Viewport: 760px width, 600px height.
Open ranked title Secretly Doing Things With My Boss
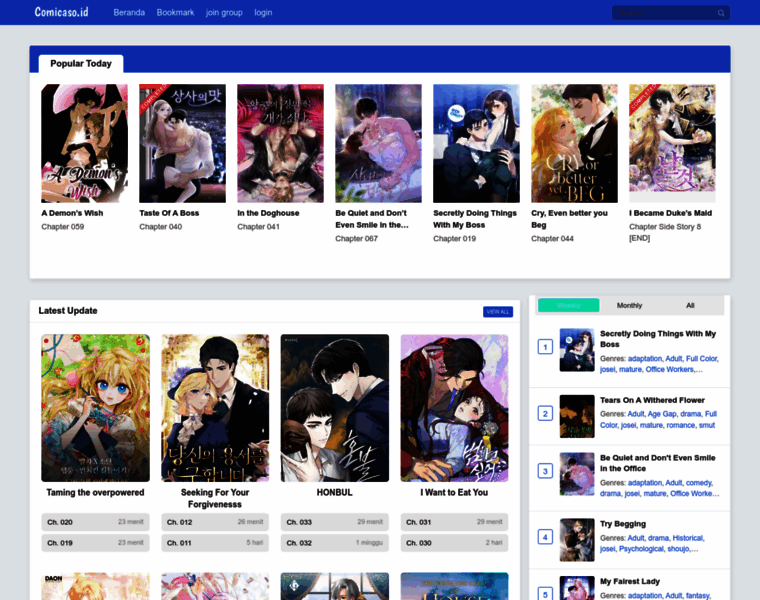(x=658, y=339)
